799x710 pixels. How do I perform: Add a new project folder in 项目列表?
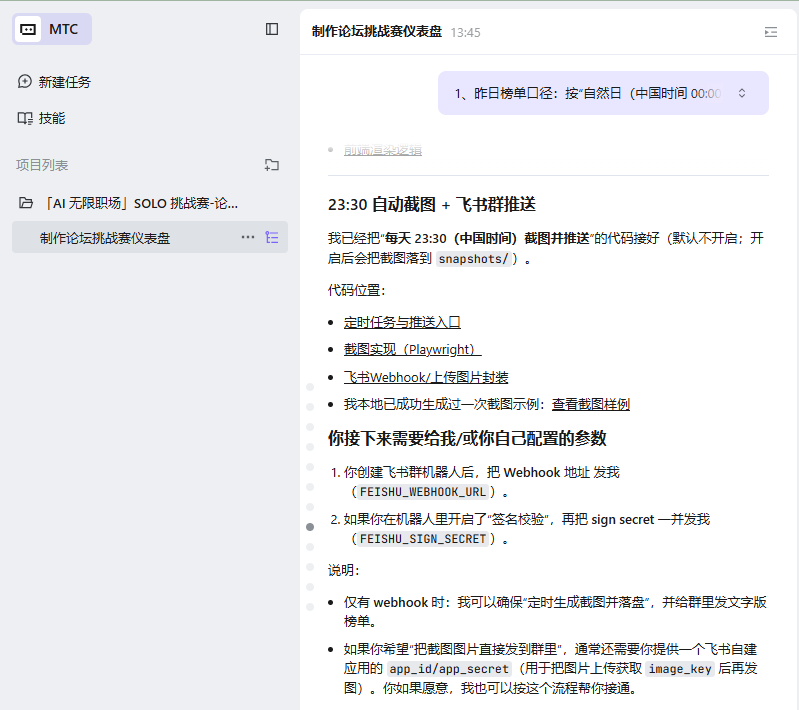272,165
